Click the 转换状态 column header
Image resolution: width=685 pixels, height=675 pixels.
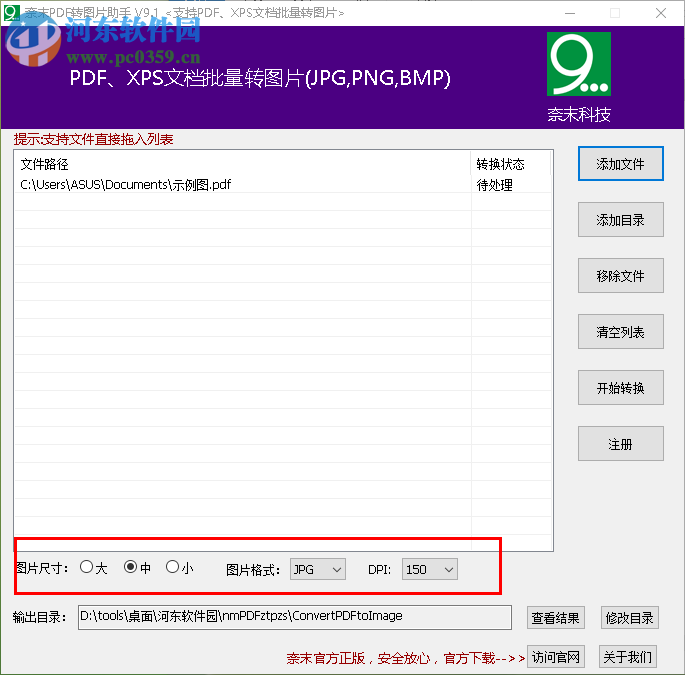click(510, 164)
